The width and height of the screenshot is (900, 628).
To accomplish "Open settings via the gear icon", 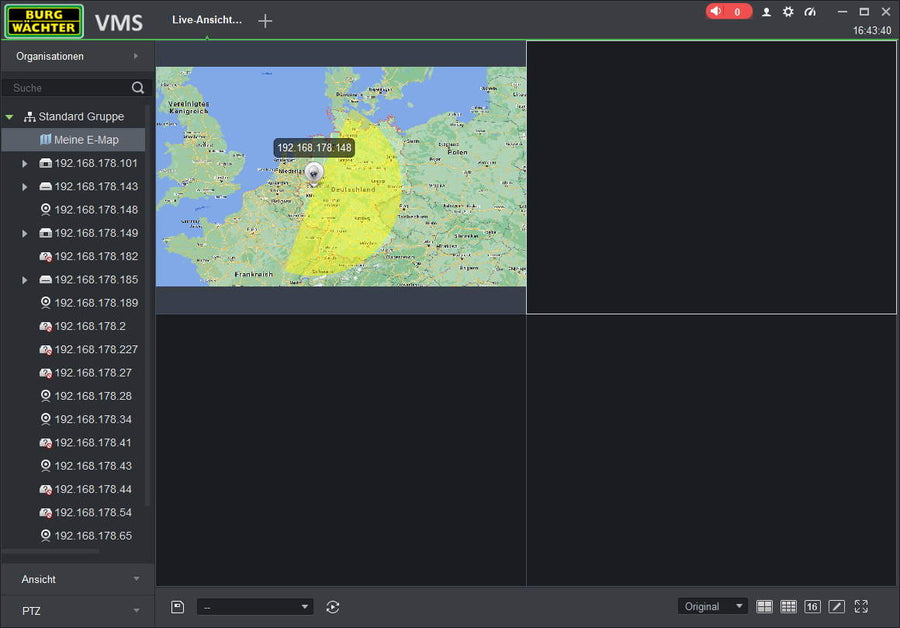I will point(788,12).
